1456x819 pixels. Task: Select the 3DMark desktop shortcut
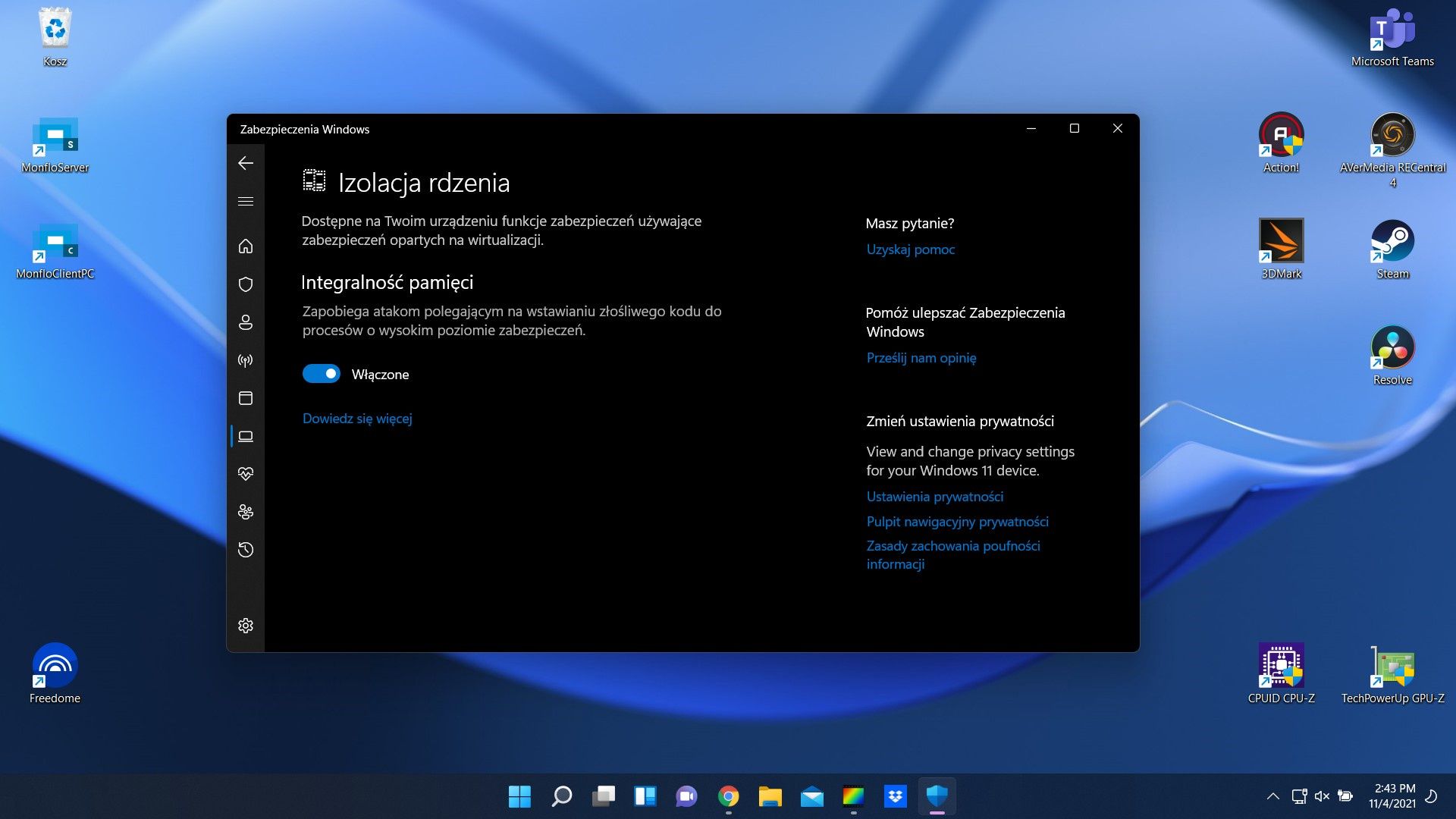(1281, 249)
